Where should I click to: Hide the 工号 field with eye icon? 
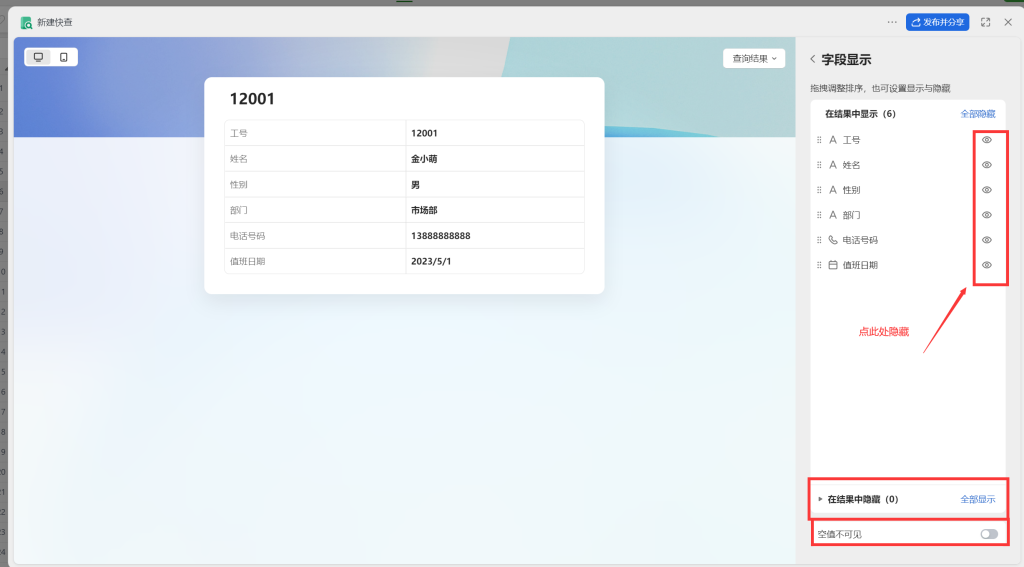[986, 140]
